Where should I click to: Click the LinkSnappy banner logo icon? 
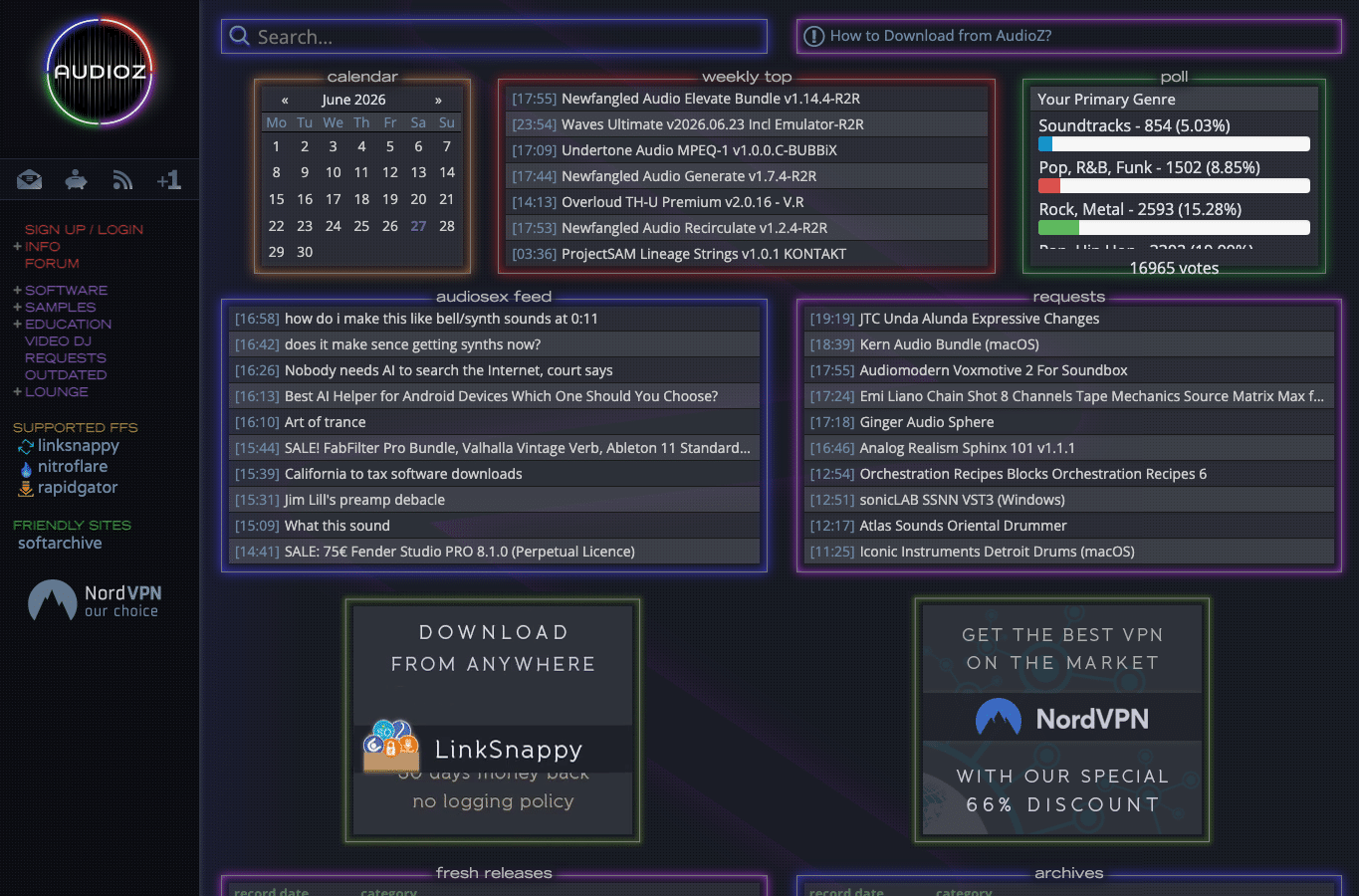click(390, 746)
